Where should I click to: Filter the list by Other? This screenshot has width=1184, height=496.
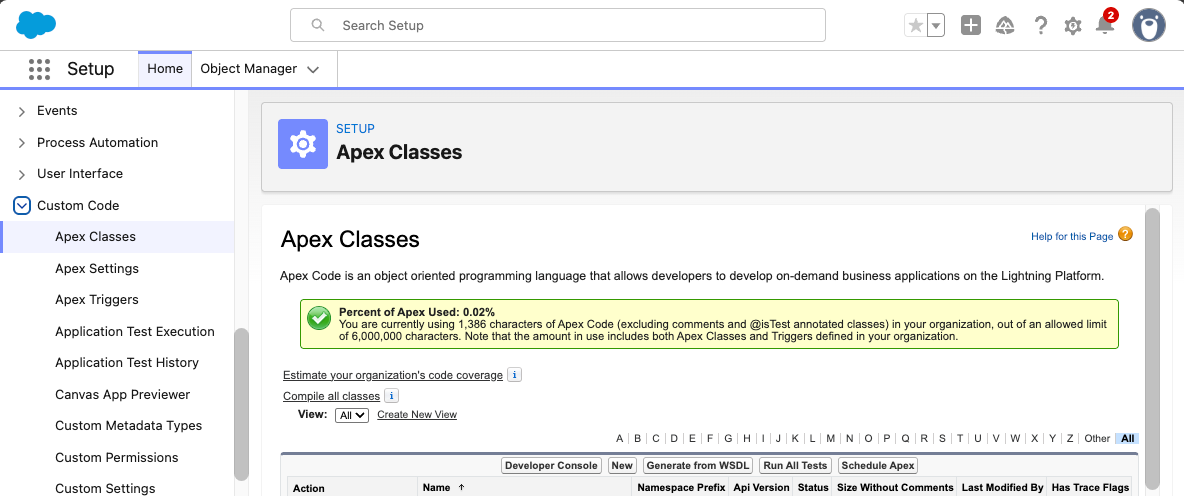[1097, 439]
